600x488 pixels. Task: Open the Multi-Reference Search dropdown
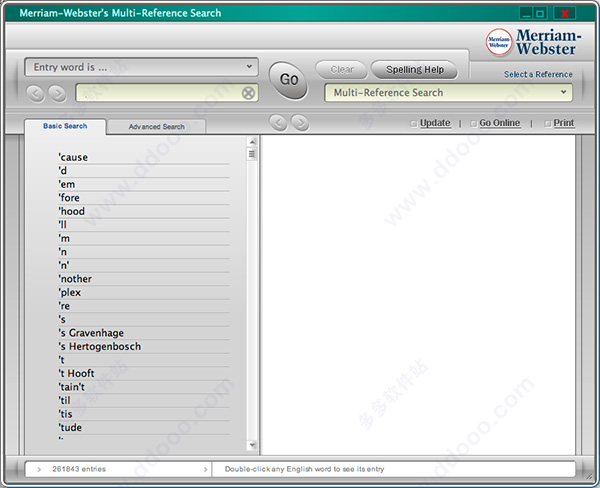point(448,93)
